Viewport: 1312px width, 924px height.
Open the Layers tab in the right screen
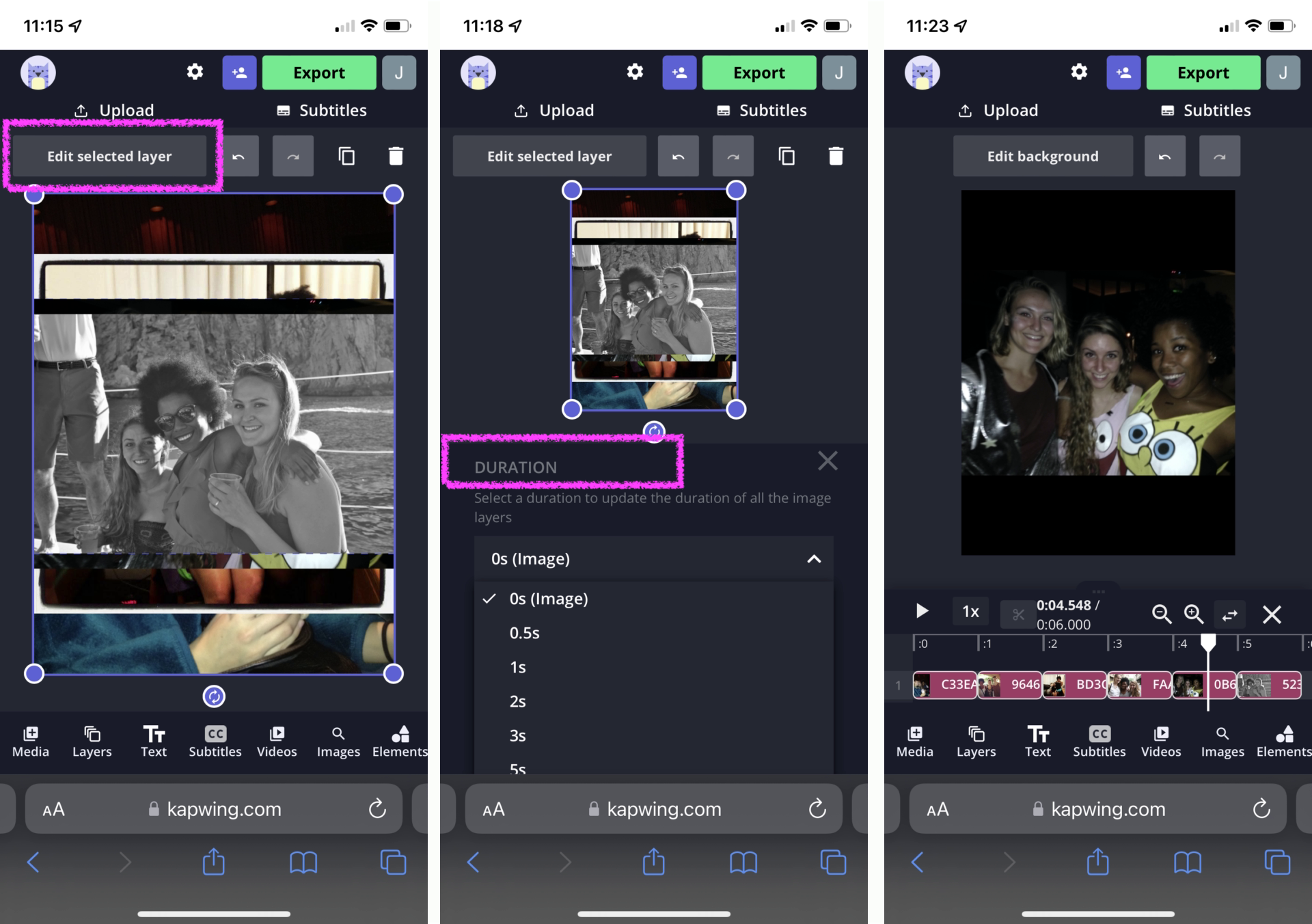(x=976, y=742)
